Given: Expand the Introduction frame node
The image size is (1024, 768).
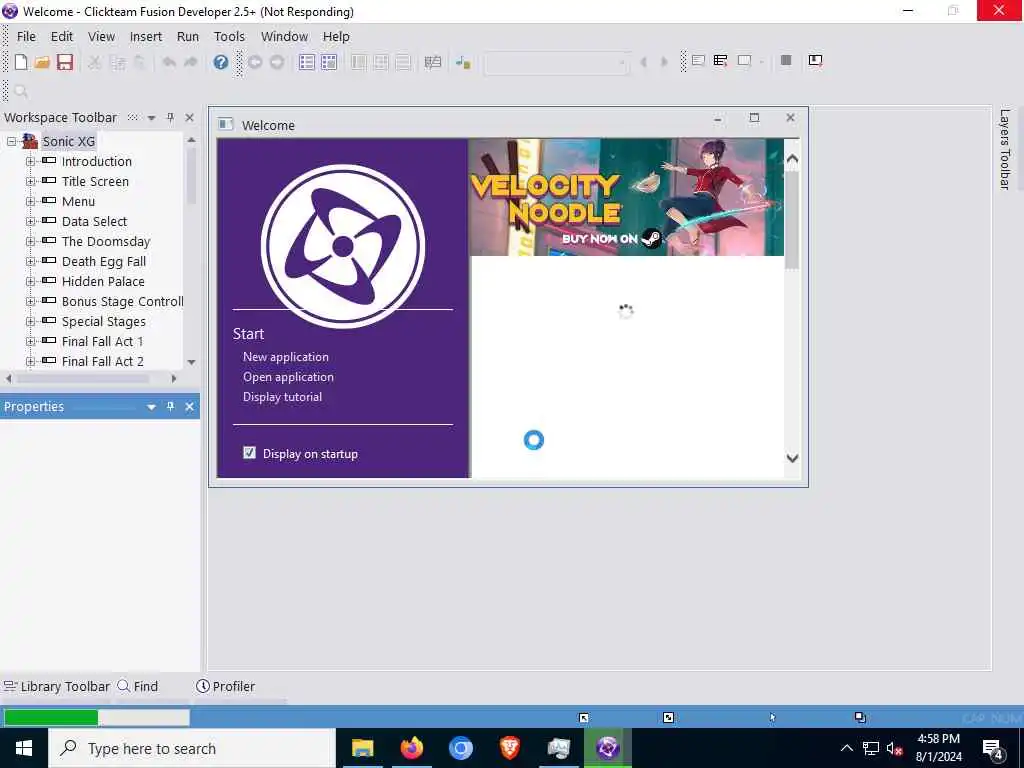Looking at the screenshot, I should pyautogui.click(x=30, y=161).
